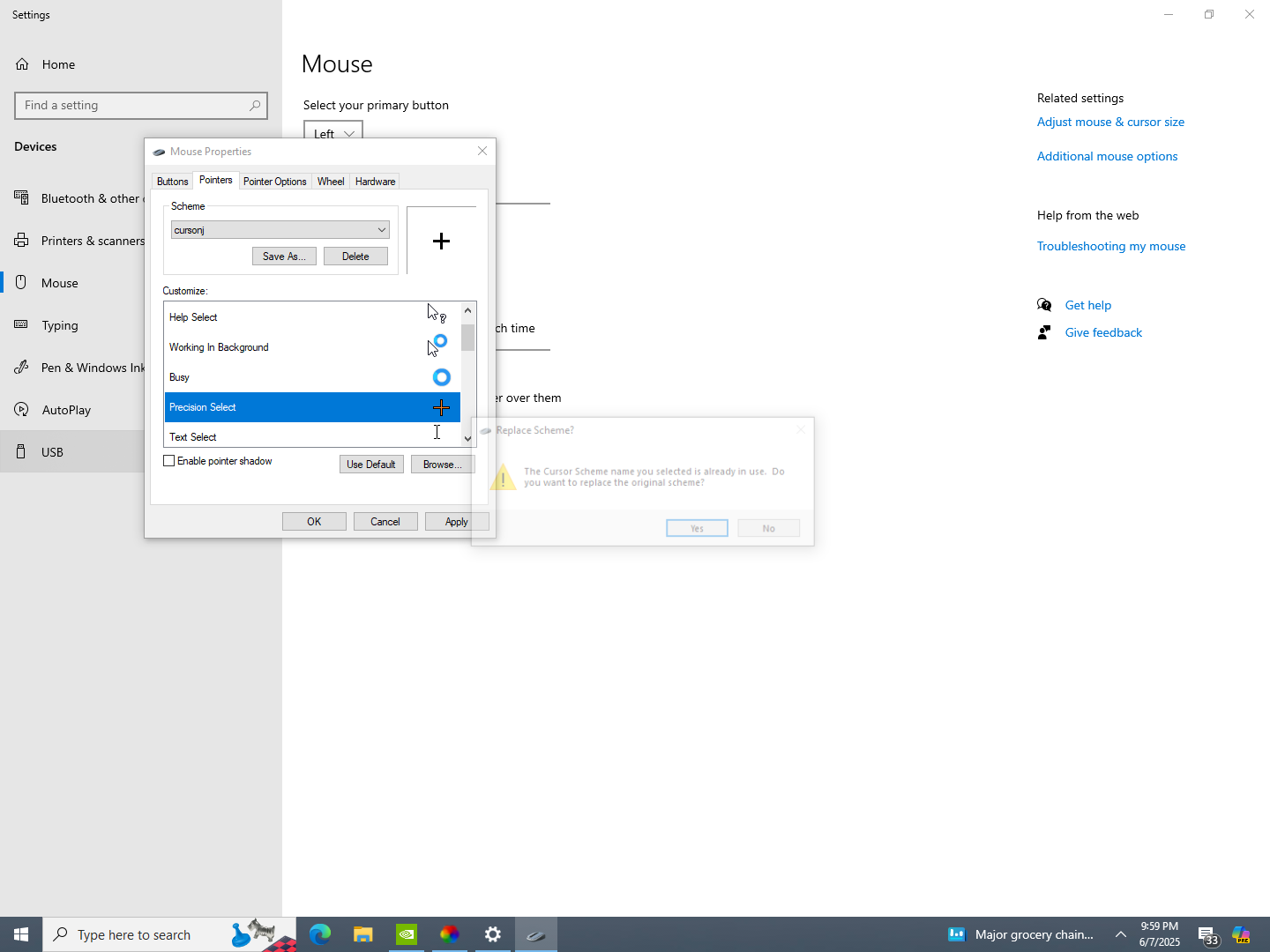The width and height of the screenshot is (1270, 952).
Task: Click the warning icon in Replace Scheme dialog
Action: pos(503,477)
